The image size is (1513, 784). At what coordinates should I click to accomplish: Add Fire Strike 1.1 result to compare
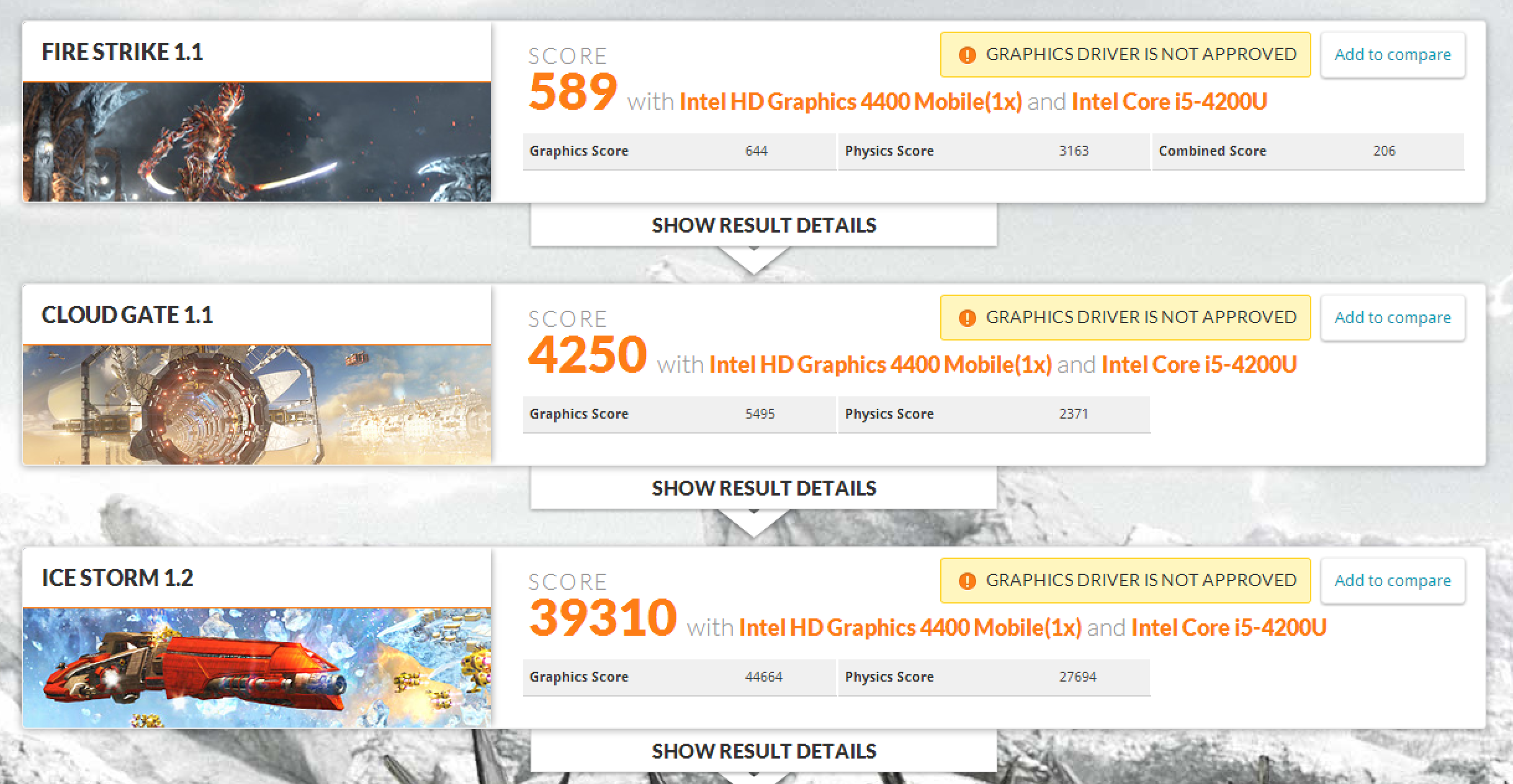click(1393, 55)
